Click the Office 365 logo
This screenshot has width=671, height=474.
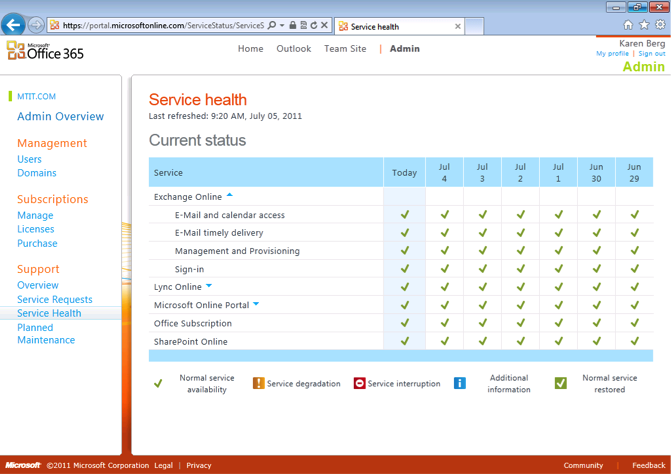tap(45, 51)
